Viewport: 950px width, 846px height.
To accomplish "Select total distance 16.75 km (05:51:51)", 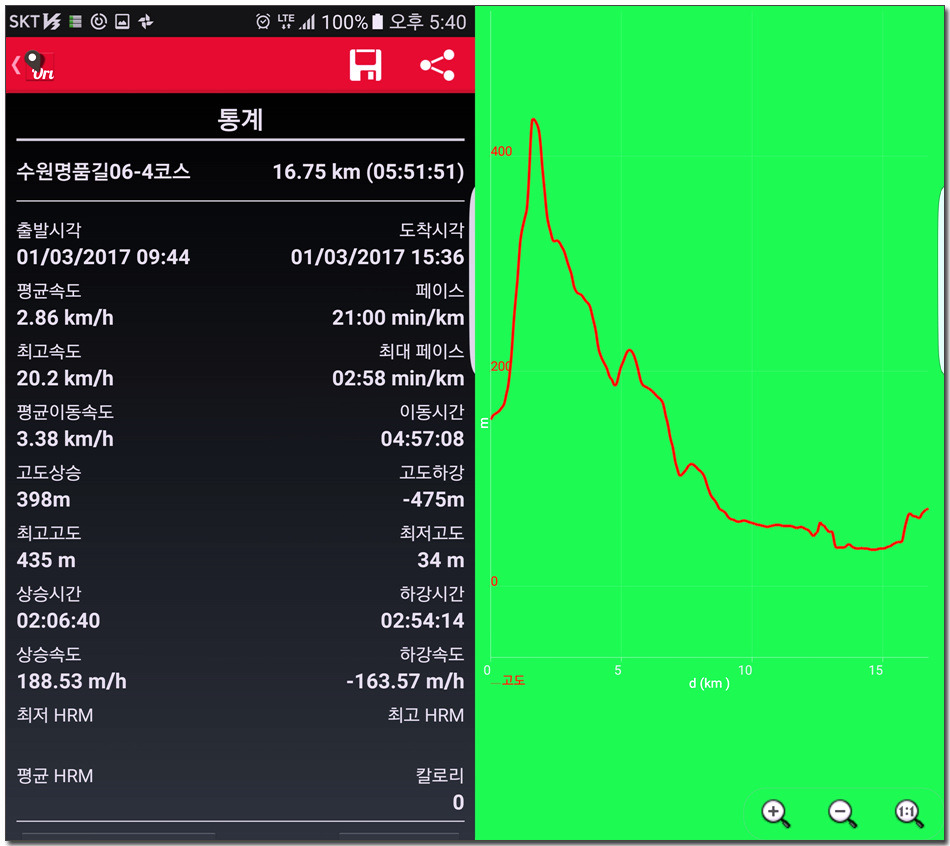I will [368, 172].
